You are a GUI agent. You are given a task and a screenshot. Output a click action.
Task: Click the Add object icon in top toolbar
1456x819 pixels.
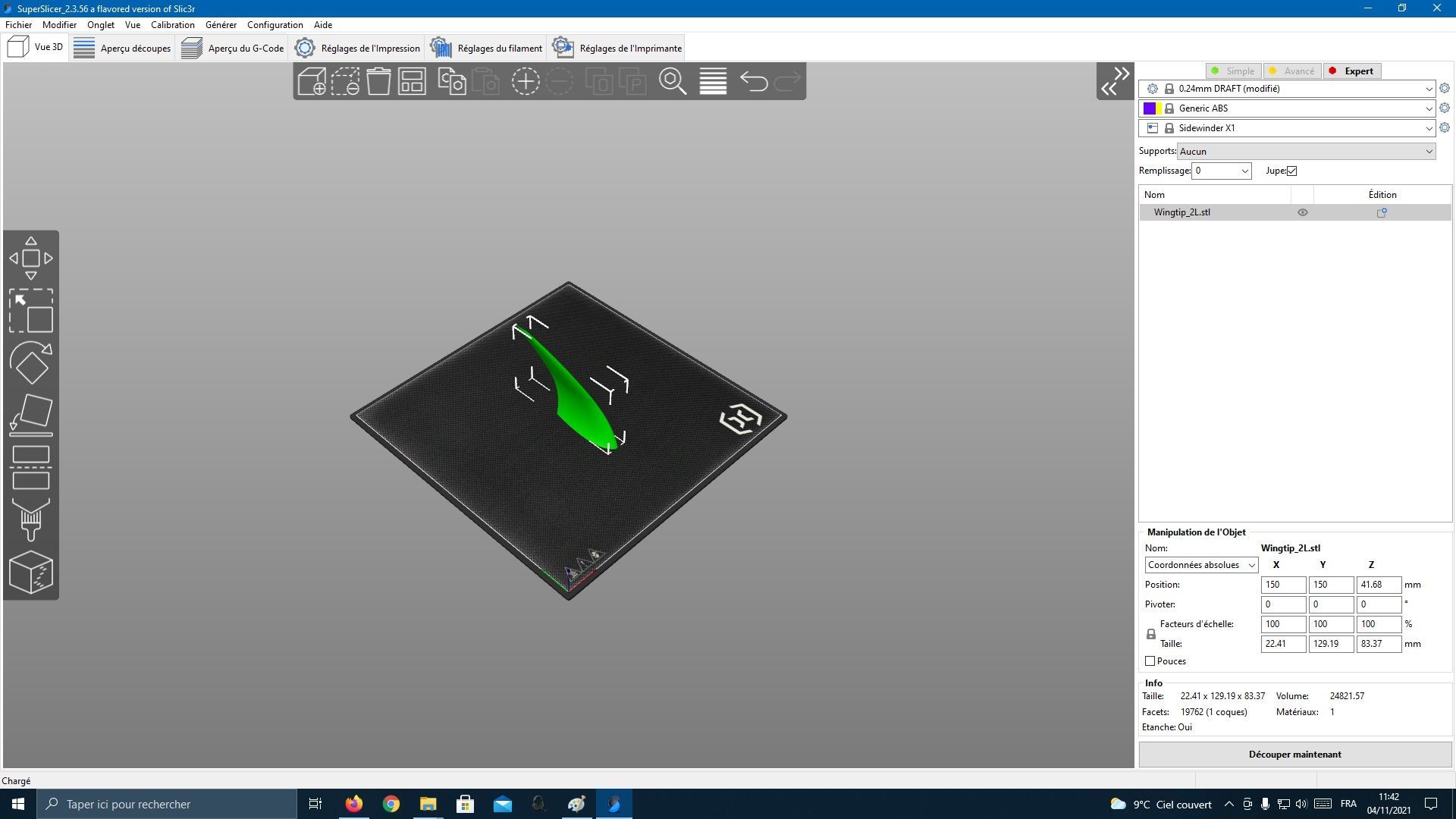point(312,81)
